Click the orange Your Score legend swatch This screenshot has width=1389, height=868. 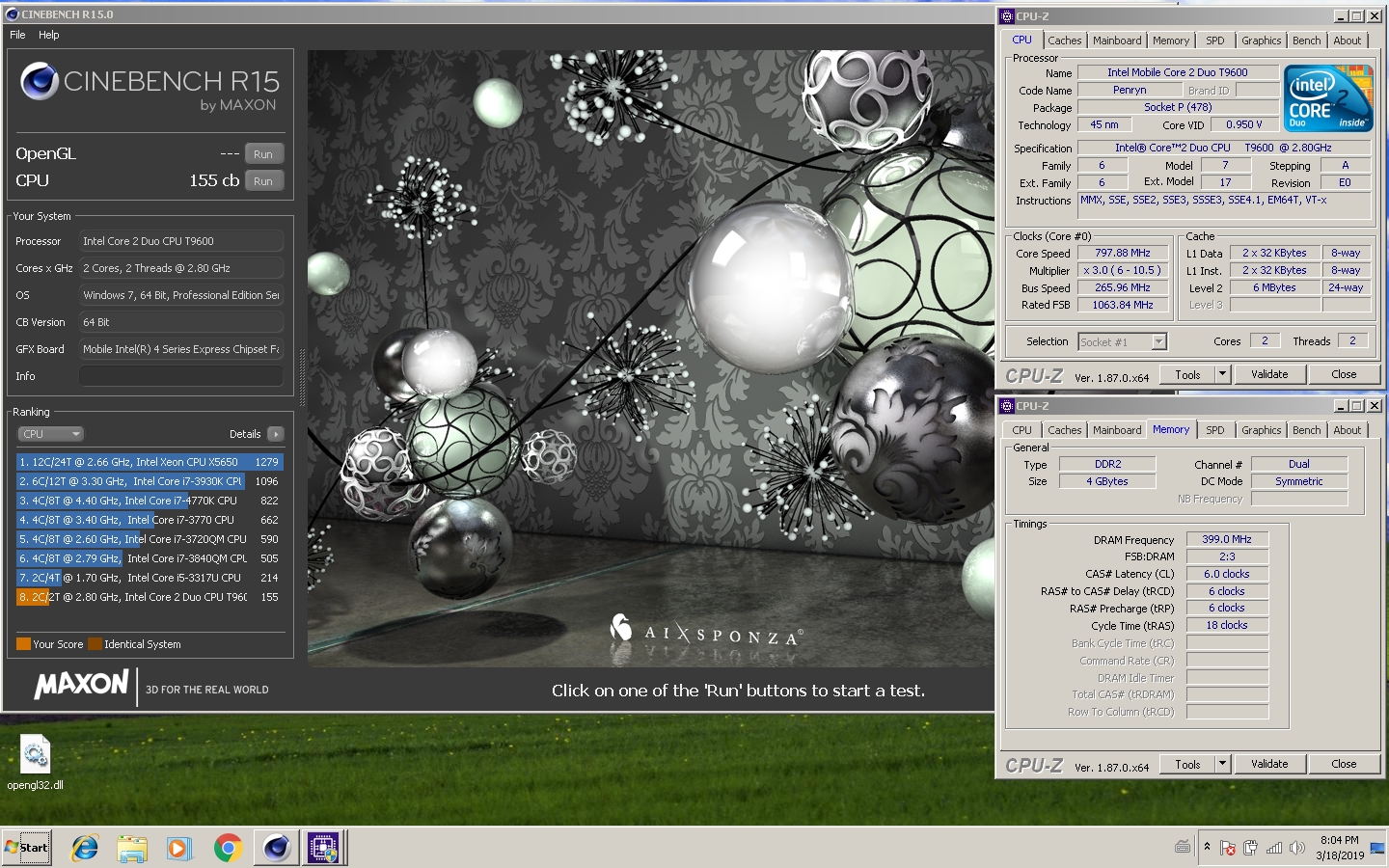[x=23, y=644]
